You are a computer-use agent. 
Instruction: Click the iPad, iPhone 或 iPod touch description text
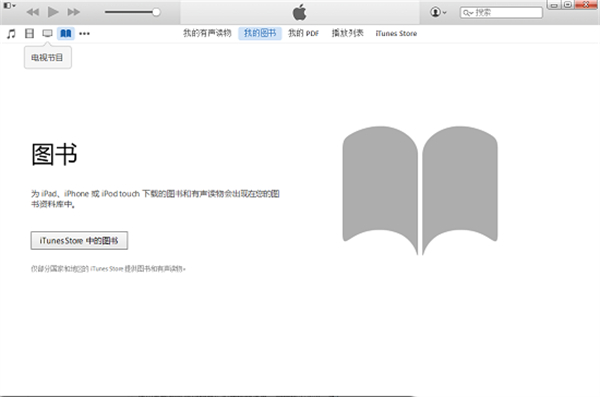coord(155,199)
